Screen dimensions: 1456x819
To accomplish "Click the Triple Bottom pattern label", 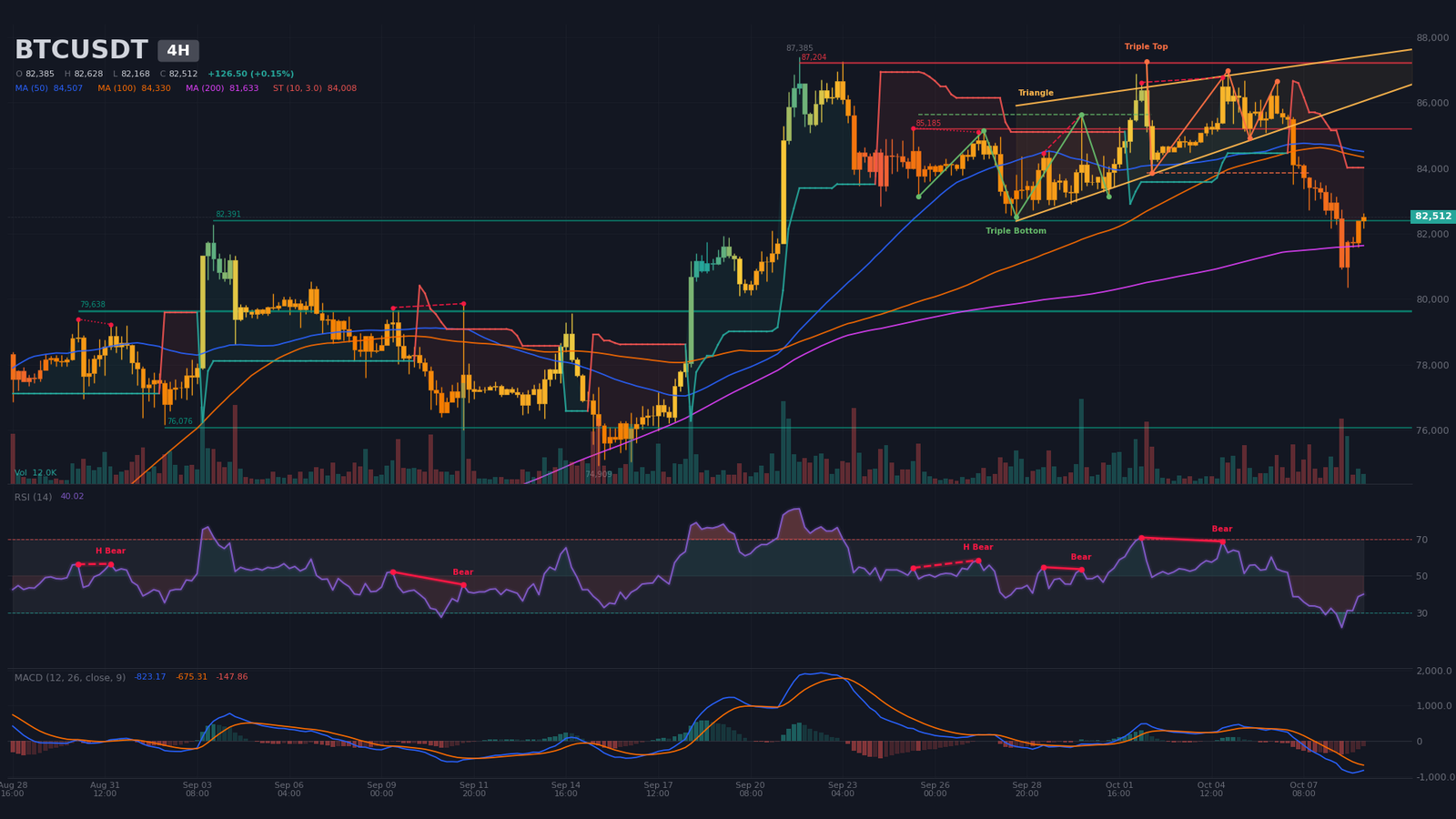I will [1016, 231].
